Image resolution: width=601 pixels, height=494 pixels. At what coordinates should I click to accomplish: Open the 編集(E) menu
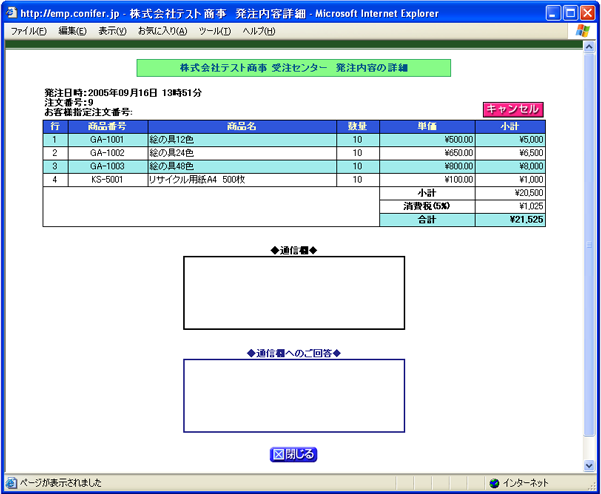[x=73, y=32]
